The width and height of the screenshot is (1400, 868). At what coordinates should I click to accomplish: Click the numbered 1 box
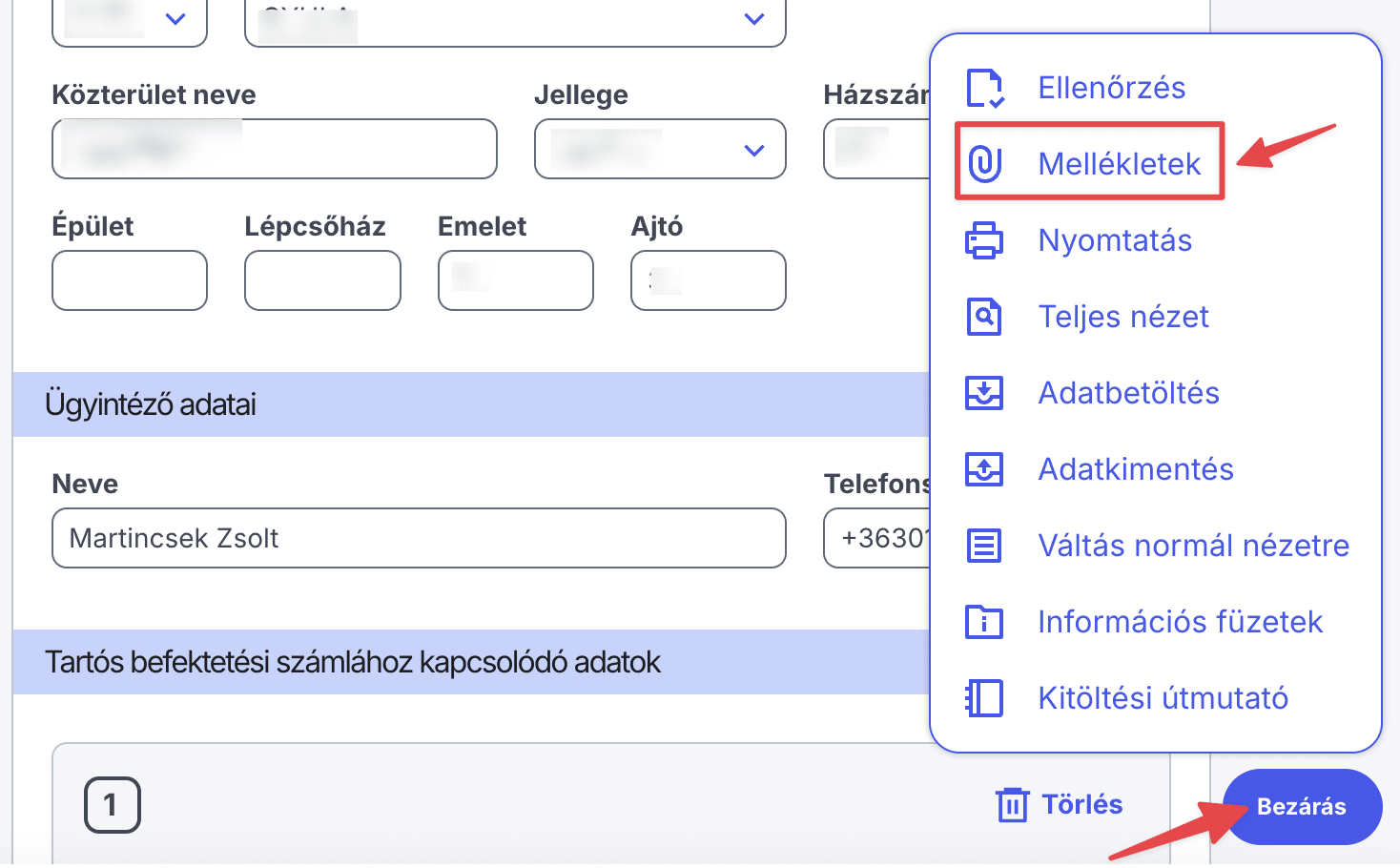(x=113, y=805)
